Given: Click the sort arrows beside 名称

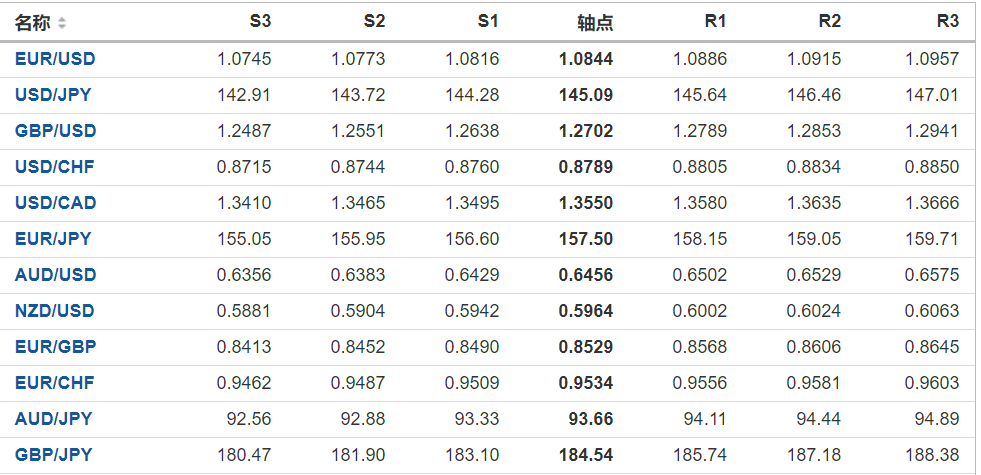Looking at the screenshot, I should (x=62, y=23).
